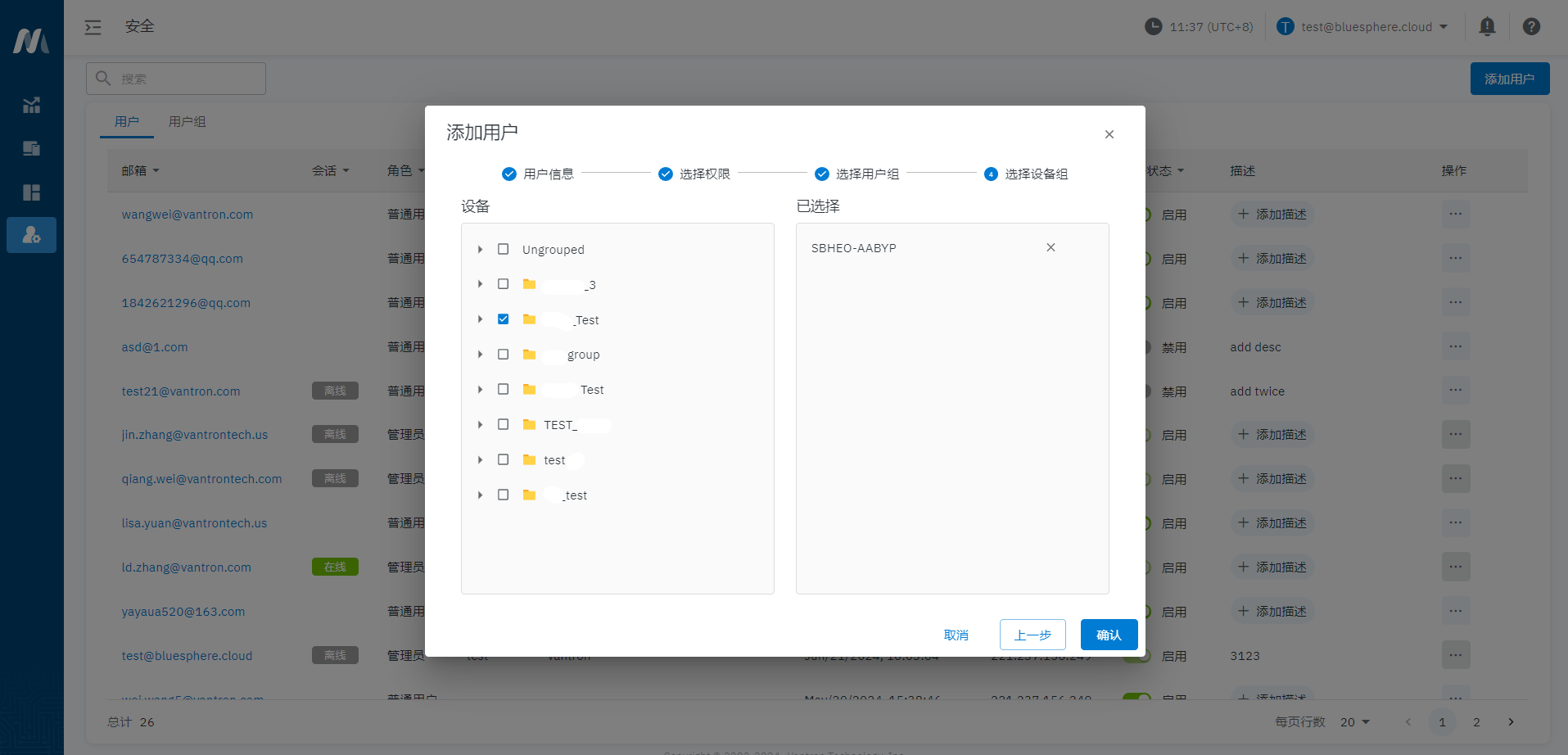Expand the Ungrouped tree node
The height and width of the screenshot is (755, 1568).
[480, 249]
